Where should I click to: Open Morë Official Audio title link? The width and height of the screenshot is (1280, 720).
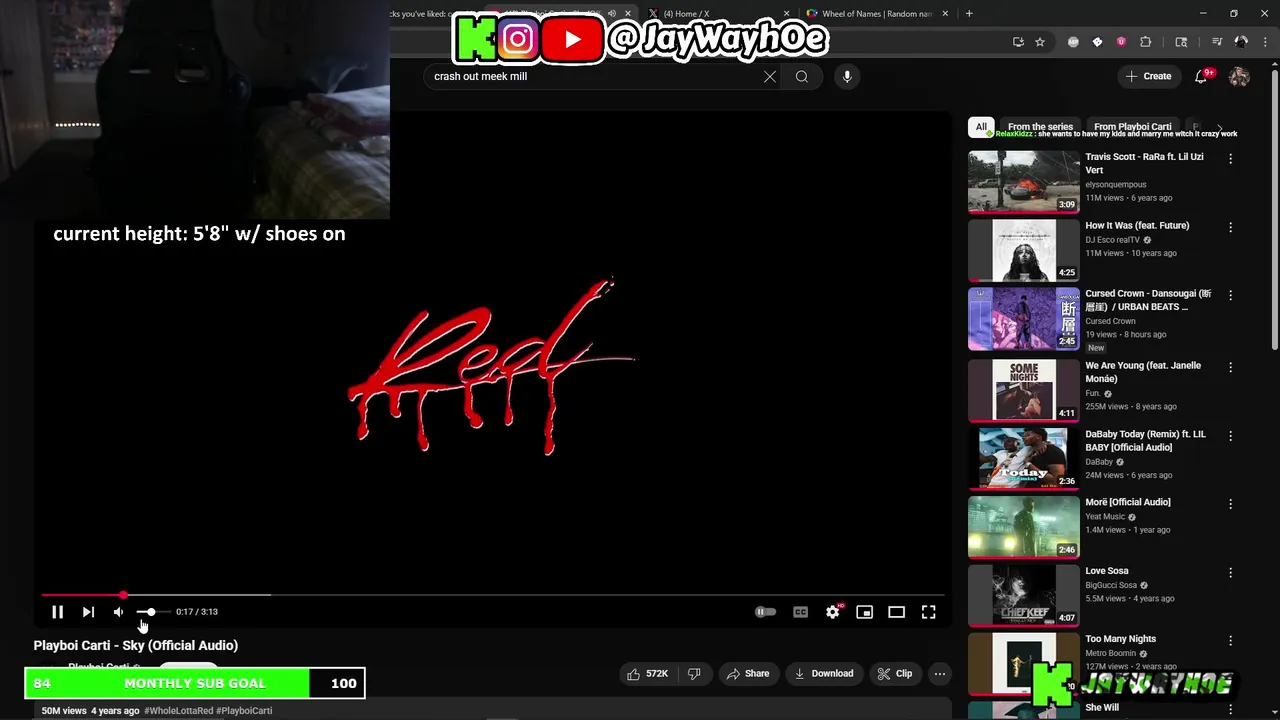click(1128, 502)
